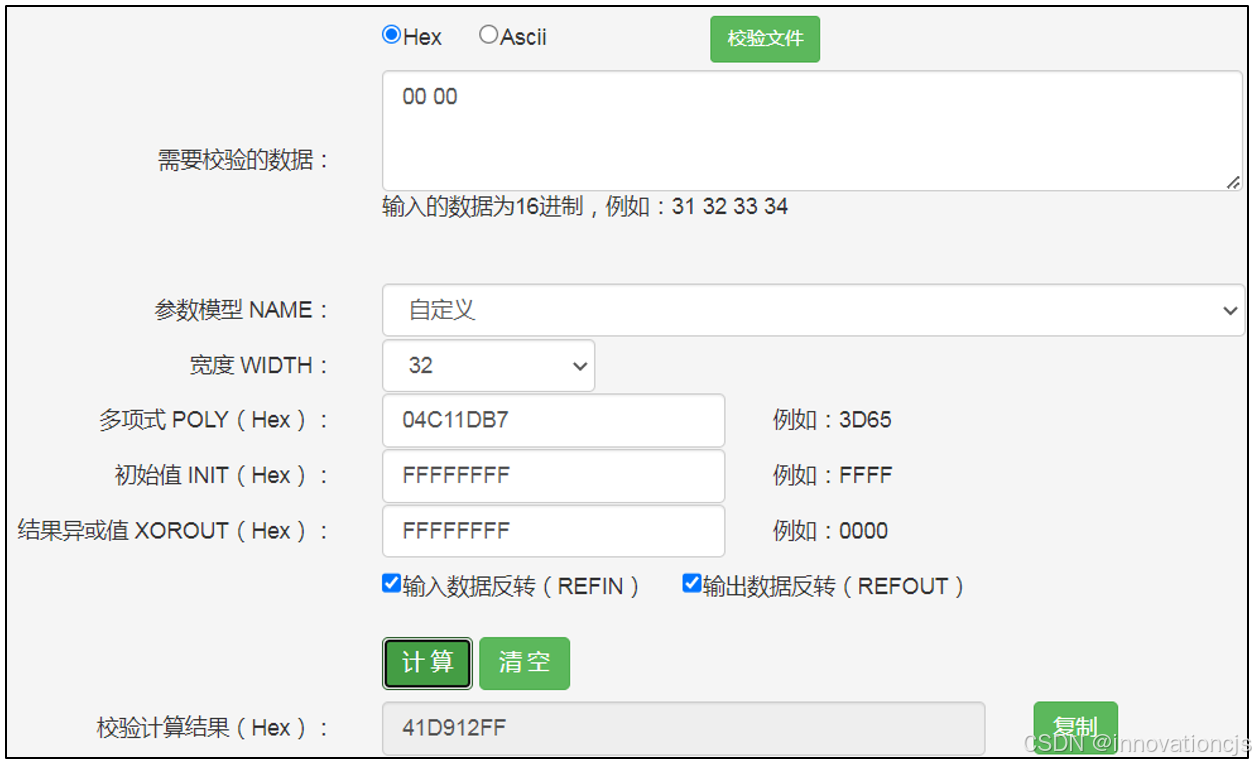Click the 校验计算结果（Hex） label

tap(213, 728)
